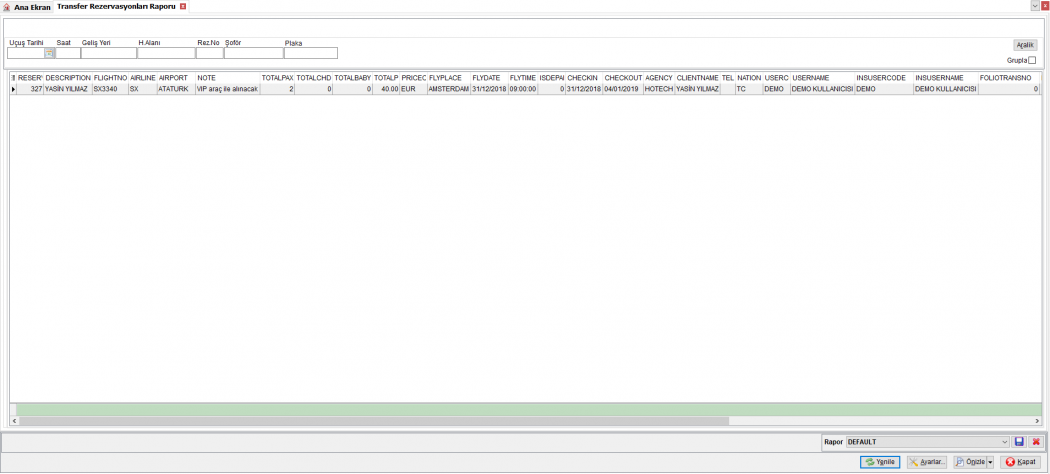Save the report layout with floppy icon

[x=1019, y=442]
